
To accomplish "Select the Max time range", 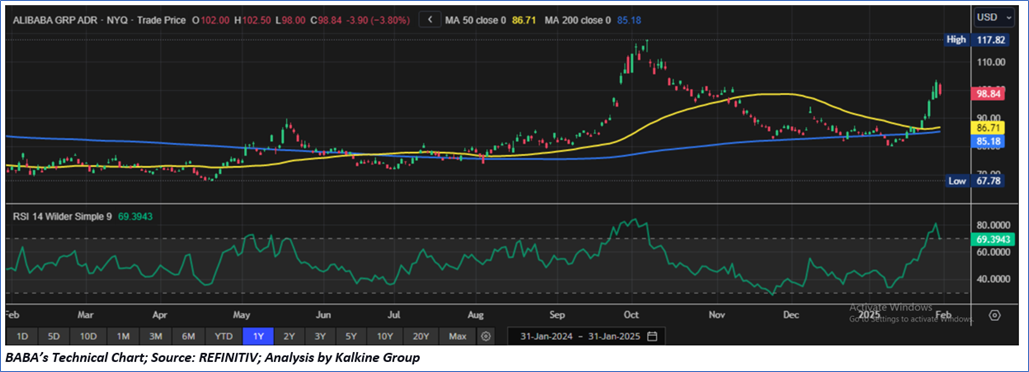I will [x=457, y=336].
